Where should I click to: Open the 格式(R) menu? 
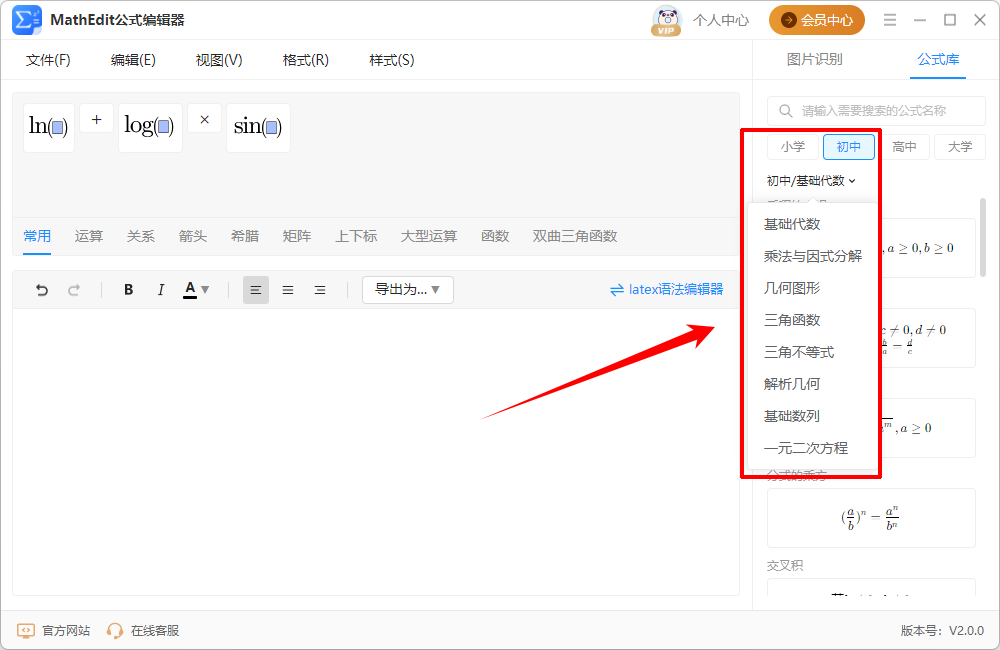click(x=305, y=60)
